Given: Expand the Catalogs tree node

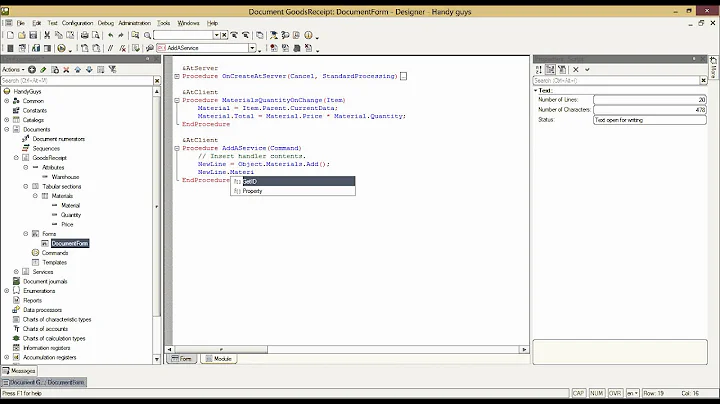Looking at the screenshot, I should [7, 120].
